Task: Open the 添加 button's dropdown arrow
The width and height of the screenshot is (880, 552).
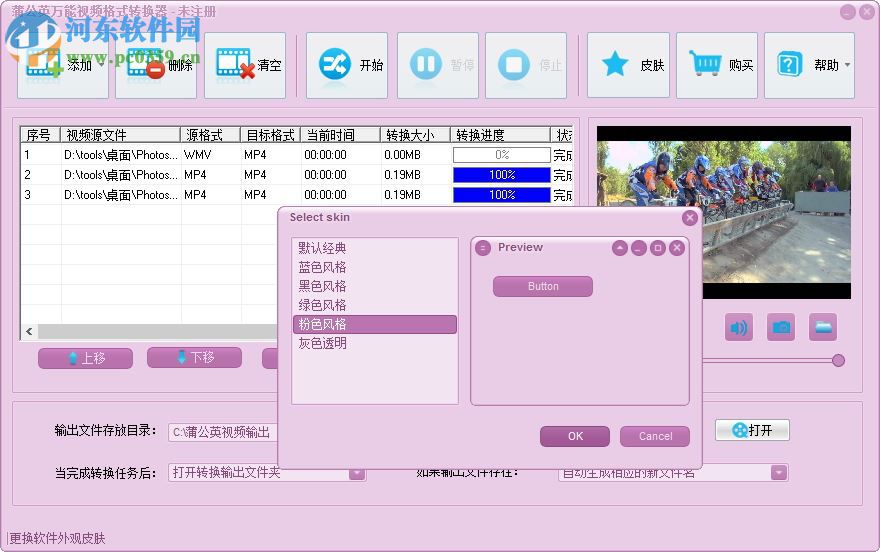Action: [x=102, y=65]
